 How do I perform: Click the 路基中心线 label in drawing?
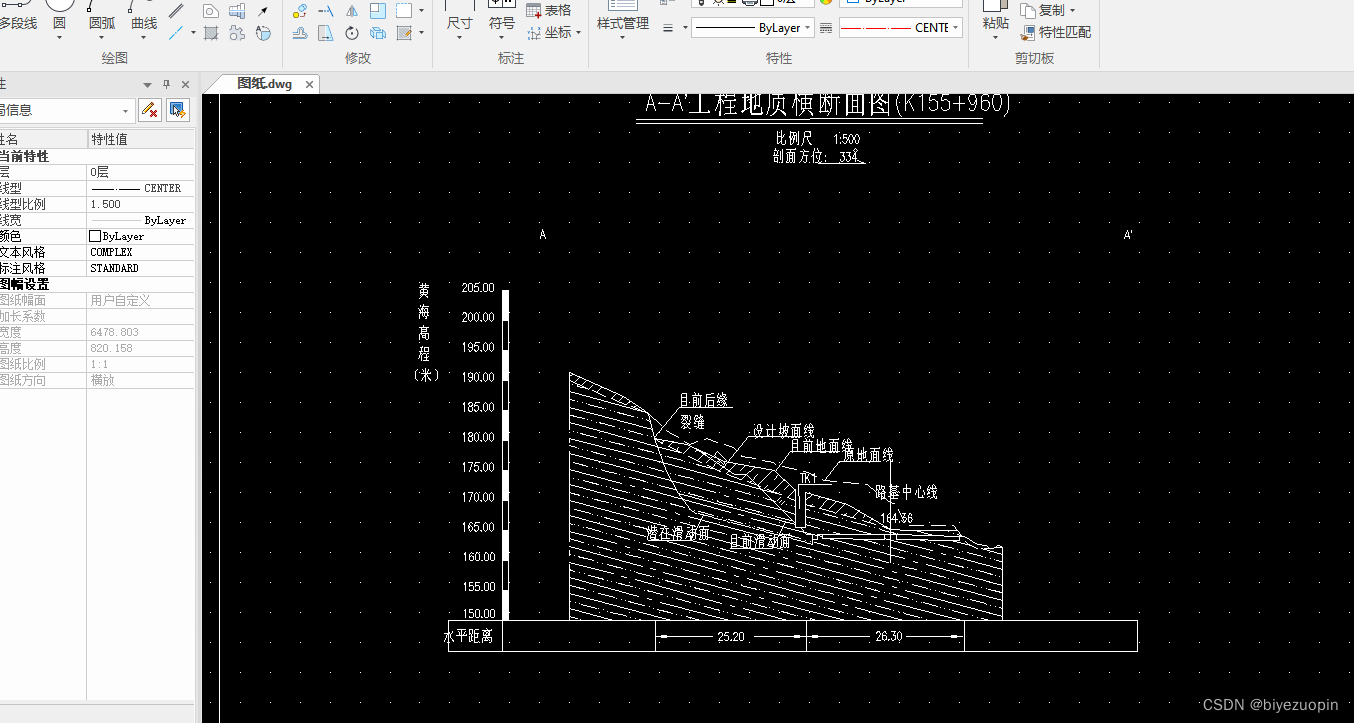click(x=906, y=492)
